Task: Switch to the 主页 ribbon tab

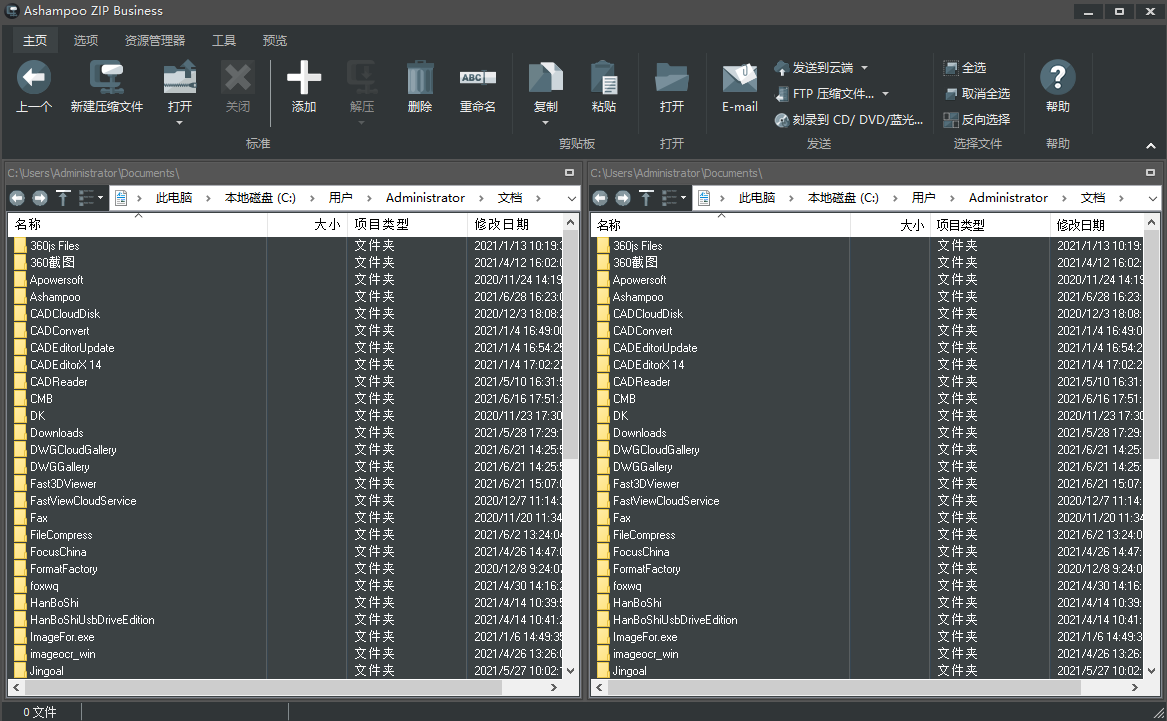Action: tap(35, 40)
